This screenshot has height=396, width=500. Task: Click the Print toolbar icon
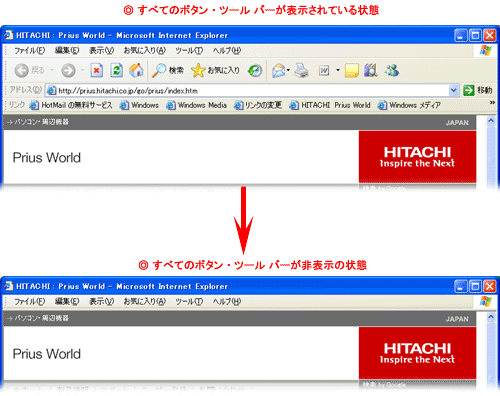tap(302, 70)
